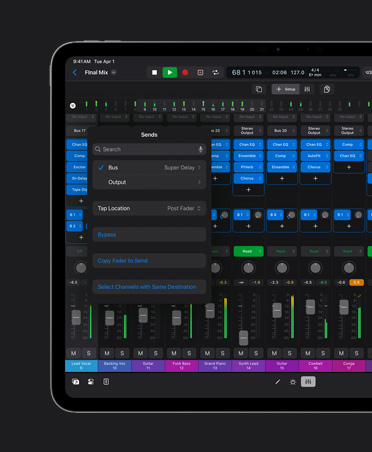Screen dimensions: 372x452
Task: Open the Stereo Output selector on Conga
Action: pos(349,131)
